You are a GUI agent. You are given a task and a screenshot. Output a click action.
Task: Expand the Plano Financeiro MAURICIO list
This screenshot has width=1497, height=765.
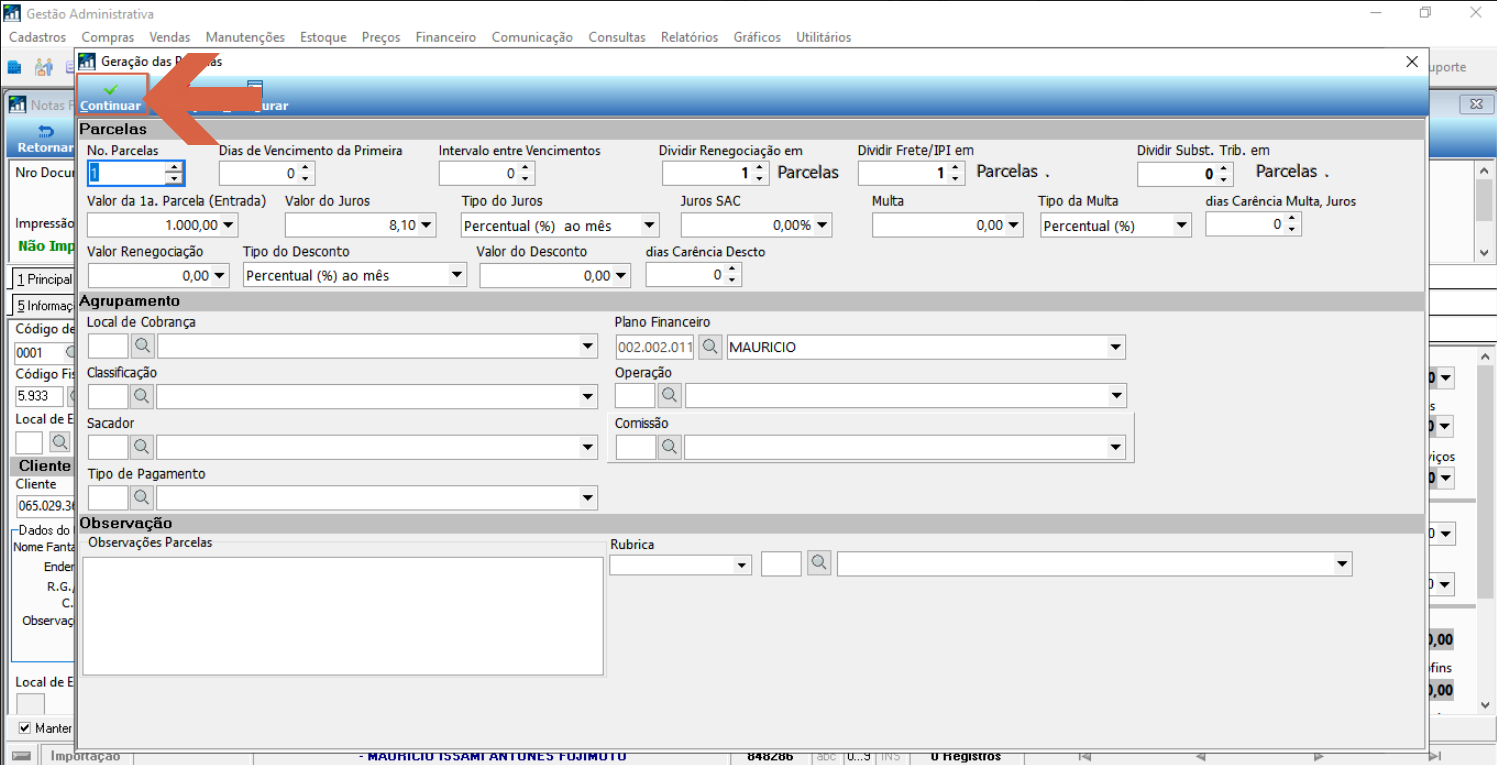(1116, 348)
